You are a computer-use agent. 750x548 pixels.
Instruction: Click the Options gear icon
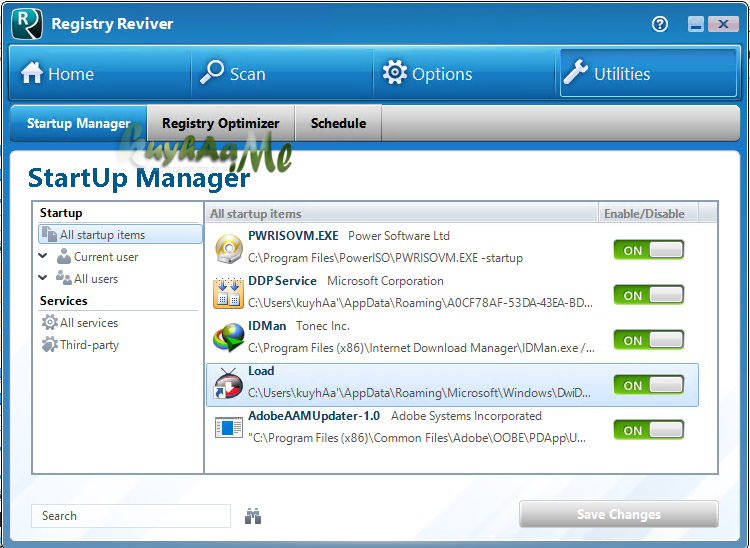pos(395,72)
